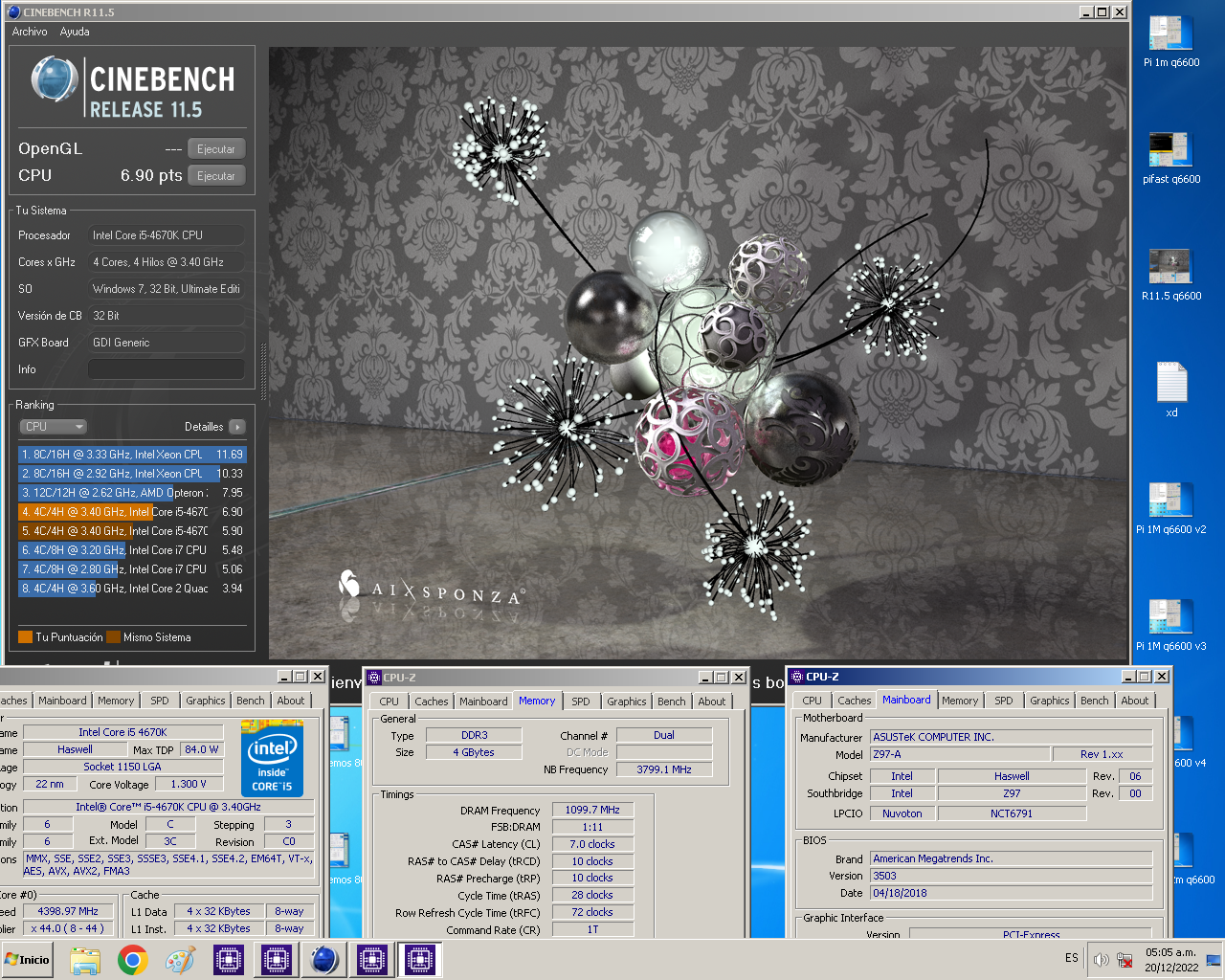
Task: Open About tab in middle CPU-Z window
Action: point(712,702)
